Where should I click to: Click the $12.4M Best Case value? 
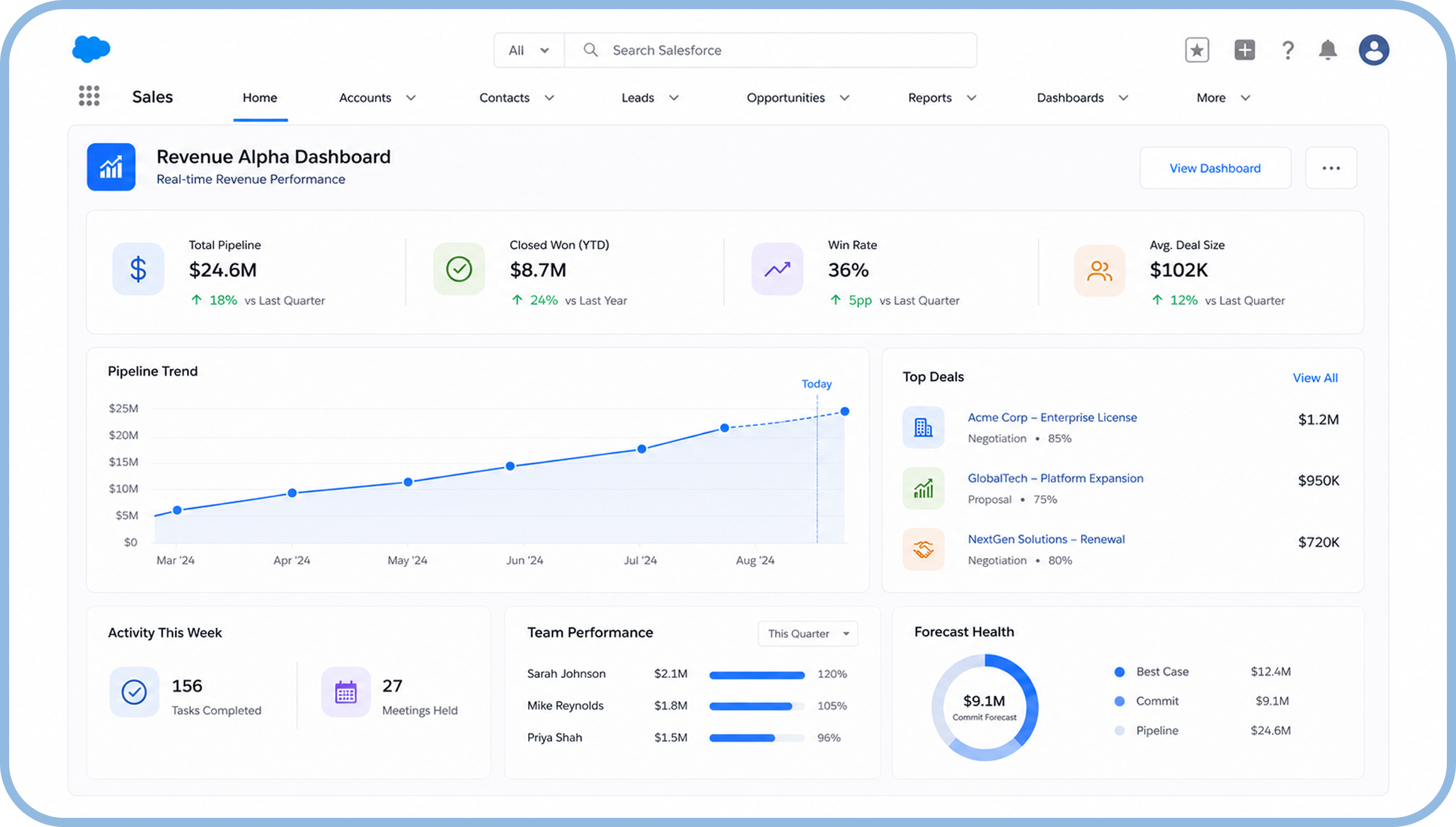point(1270,672)
